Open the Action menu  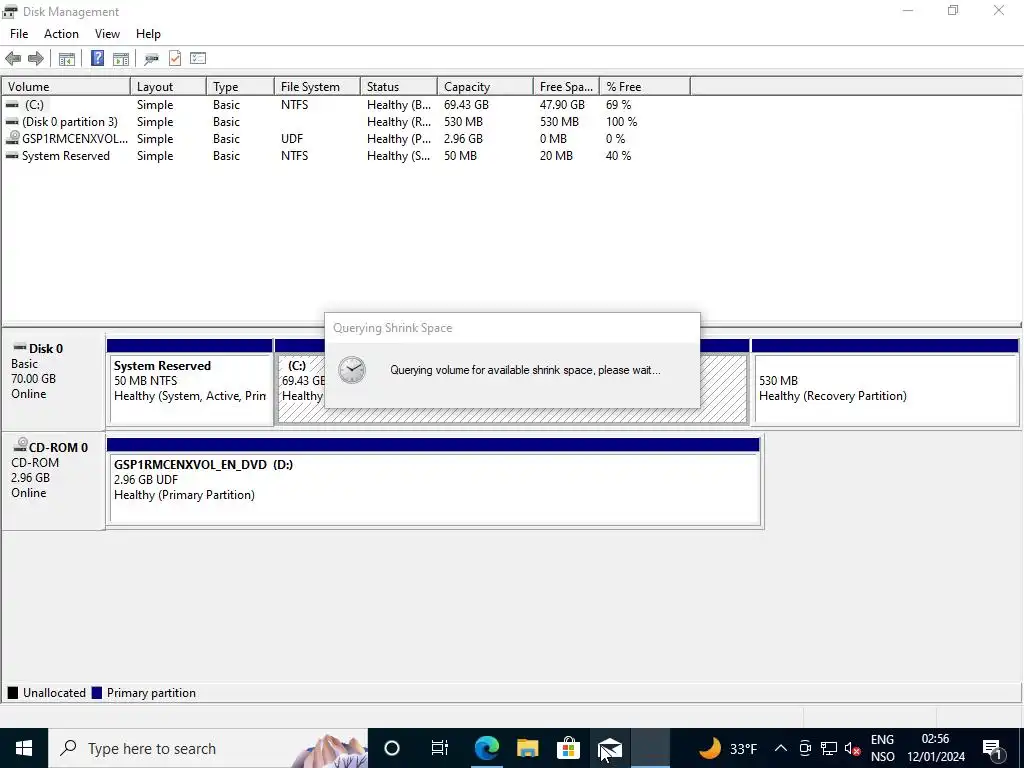coord(61,34)
